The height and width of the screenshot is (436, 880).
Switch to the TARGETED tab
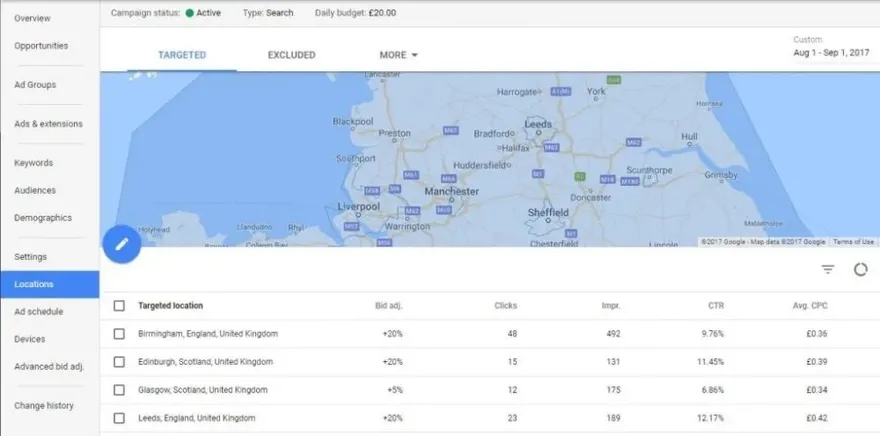tap(182, 55)
